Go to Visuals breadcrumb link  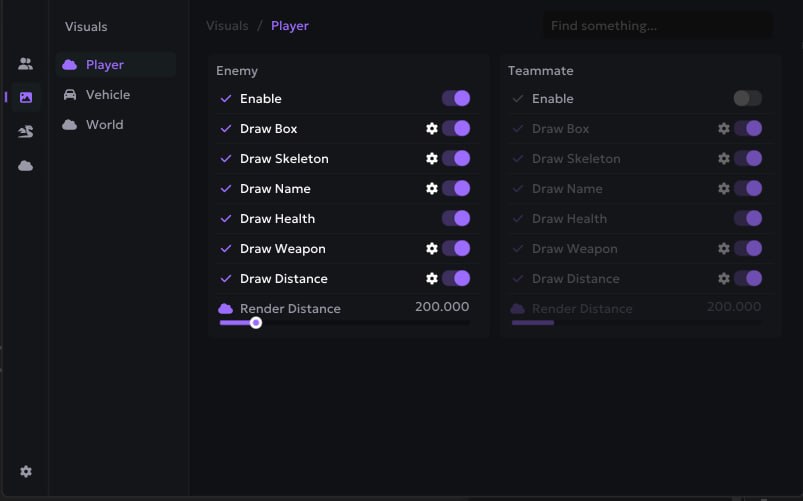click(227, 26)
